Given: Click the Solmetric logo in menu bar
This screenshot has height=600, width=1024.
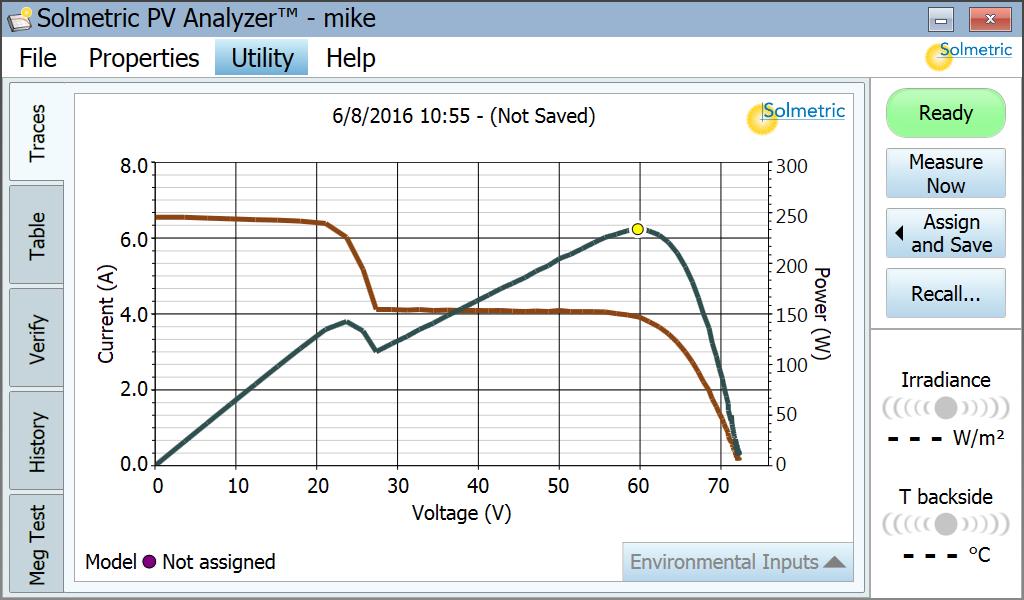Looking at the screenshot, I should click(x=968, y=55).
